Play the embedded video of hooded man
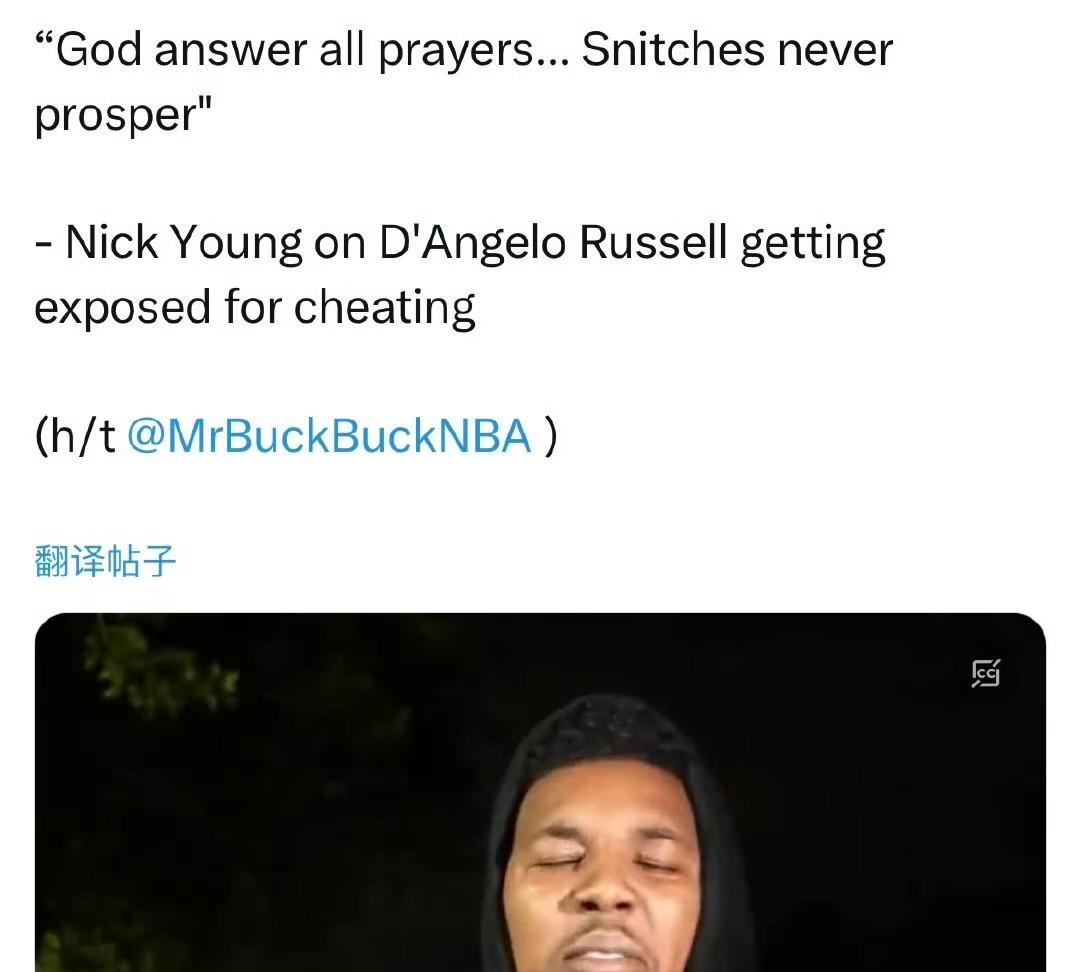The width and height of the screenshot is (1080, 972). point(540,792)
